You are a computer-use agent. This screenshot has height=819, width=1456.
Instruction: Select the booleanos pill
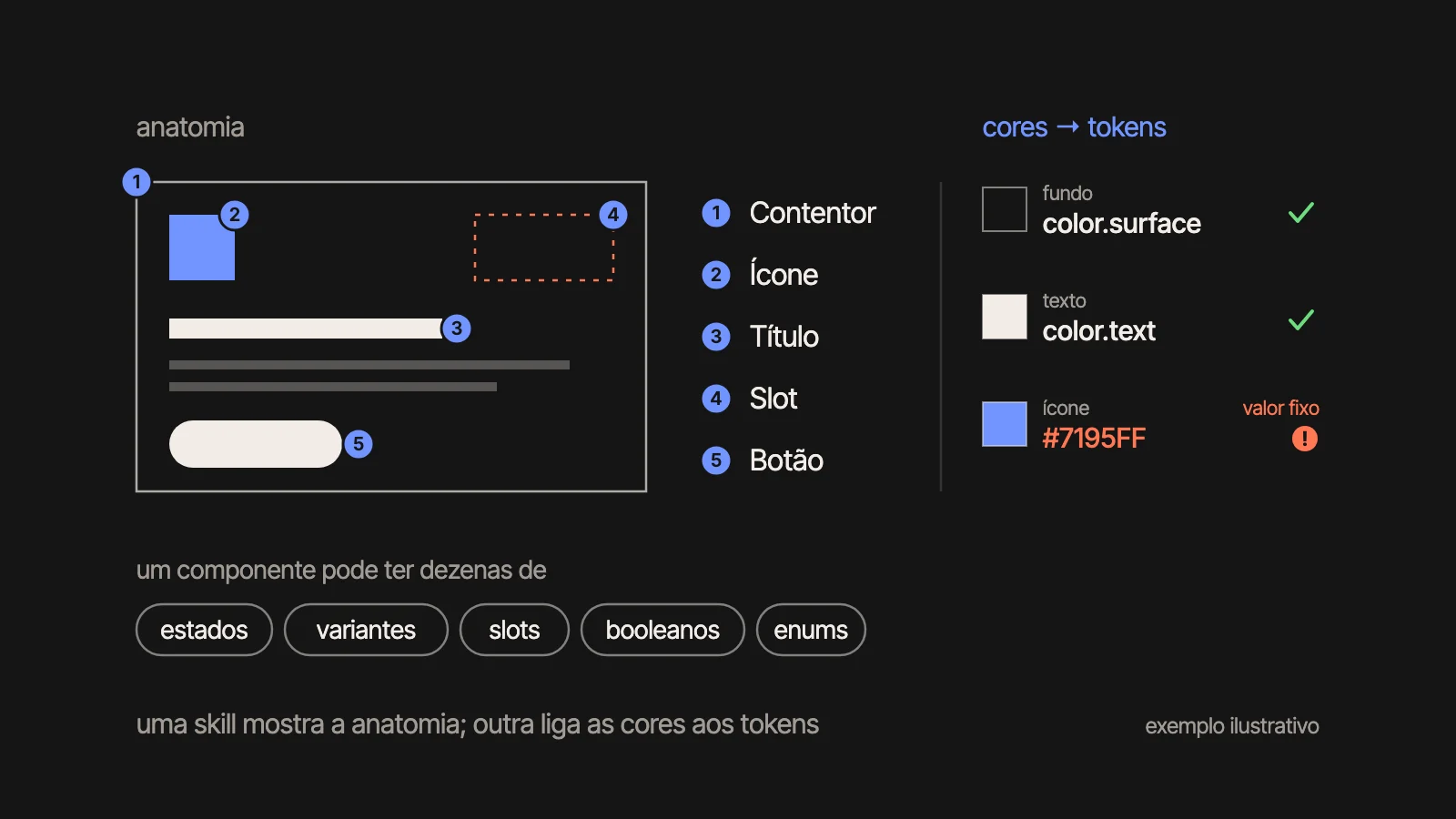click(662, 630)
